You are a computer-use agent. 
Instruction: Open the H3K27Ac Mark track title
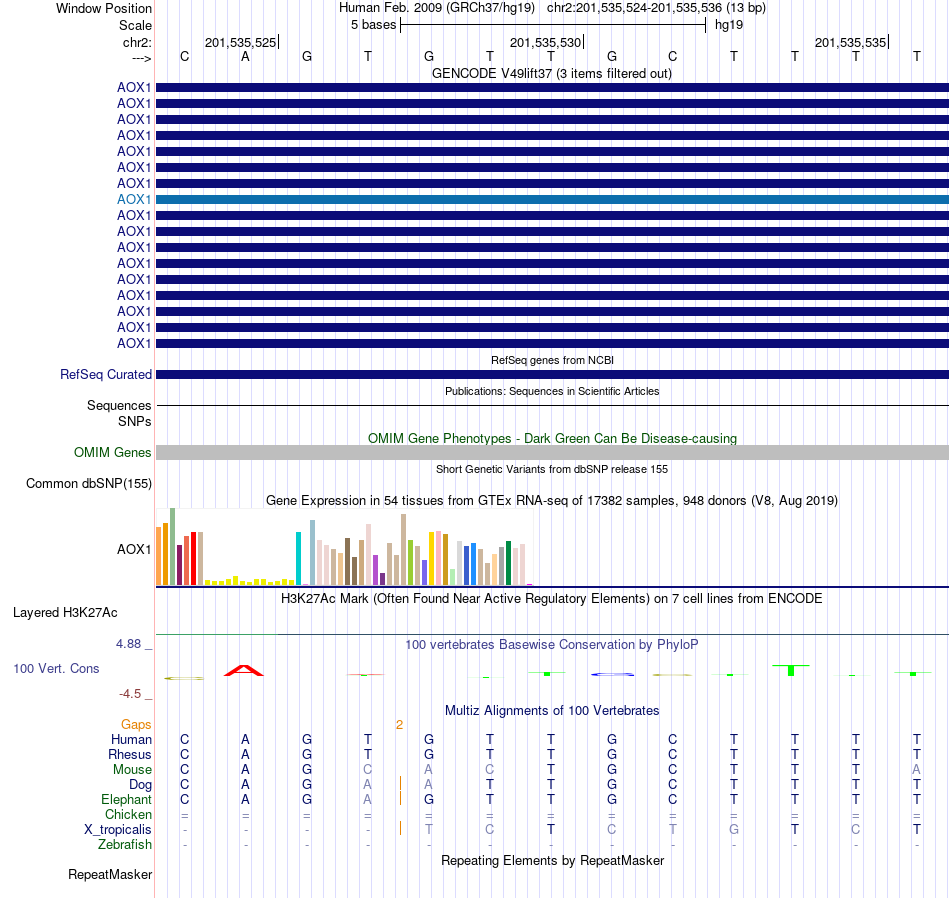[x=552, y=599]
